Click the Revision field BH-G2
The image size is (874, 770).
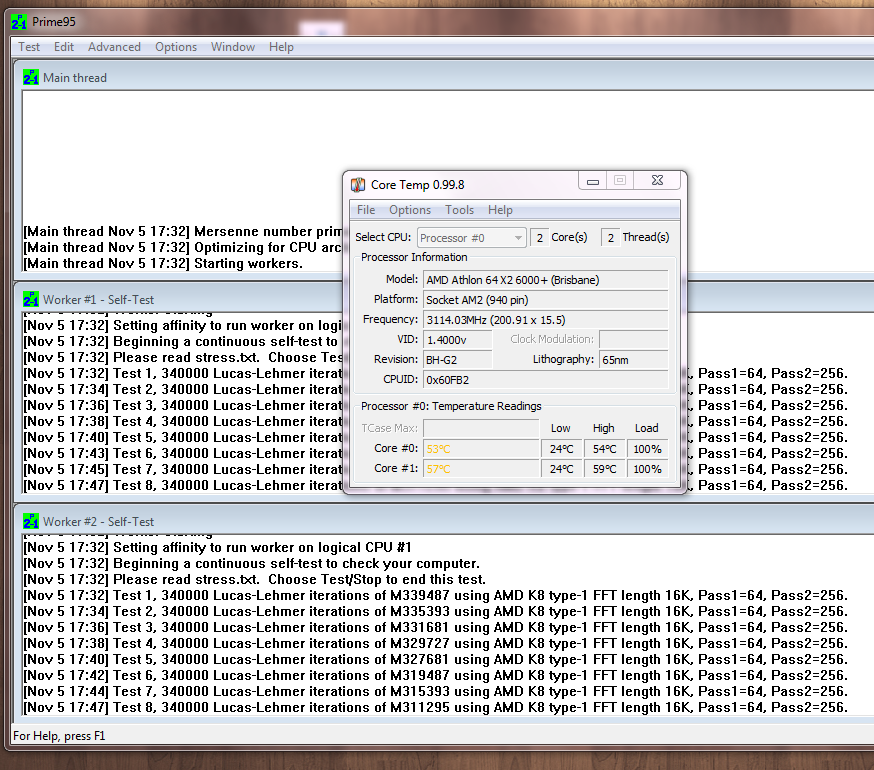pyautogui.click(x=458, y=360)
